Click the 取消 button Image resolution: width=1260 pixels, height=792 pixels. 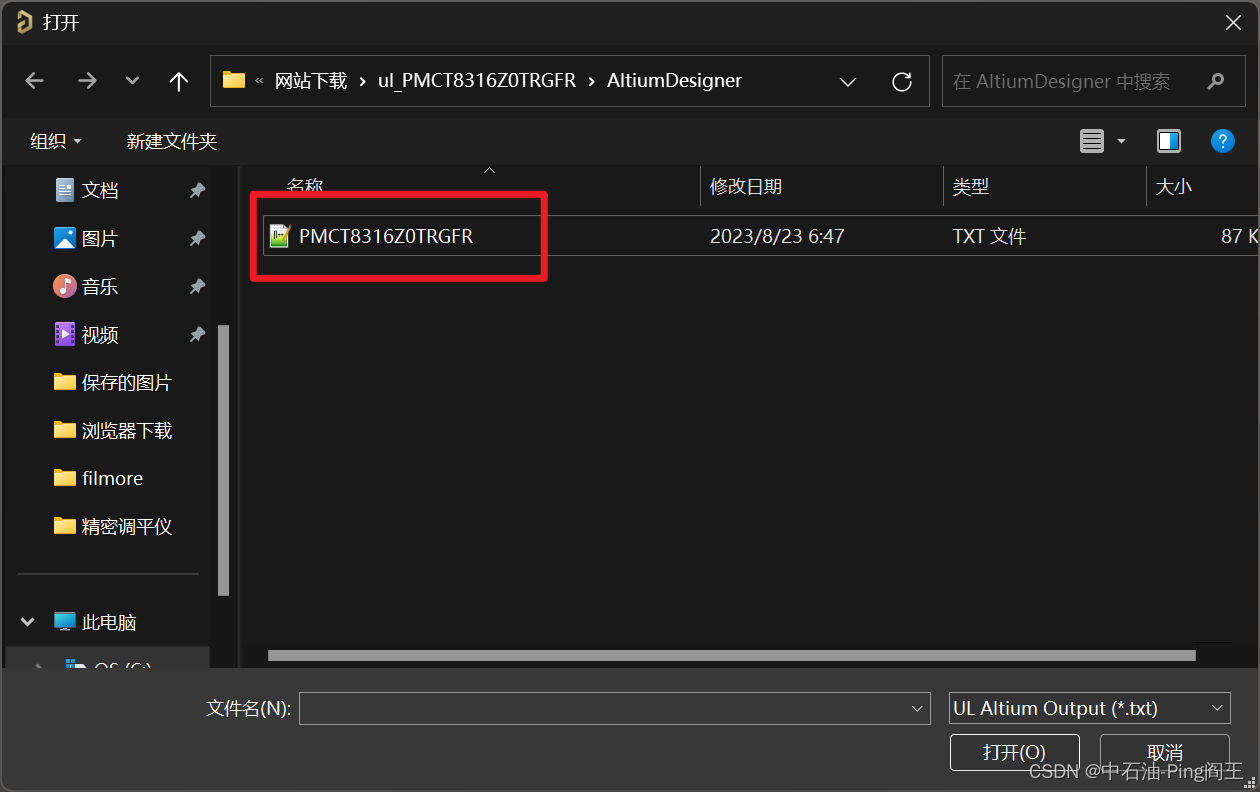(x=1164, y=753)
